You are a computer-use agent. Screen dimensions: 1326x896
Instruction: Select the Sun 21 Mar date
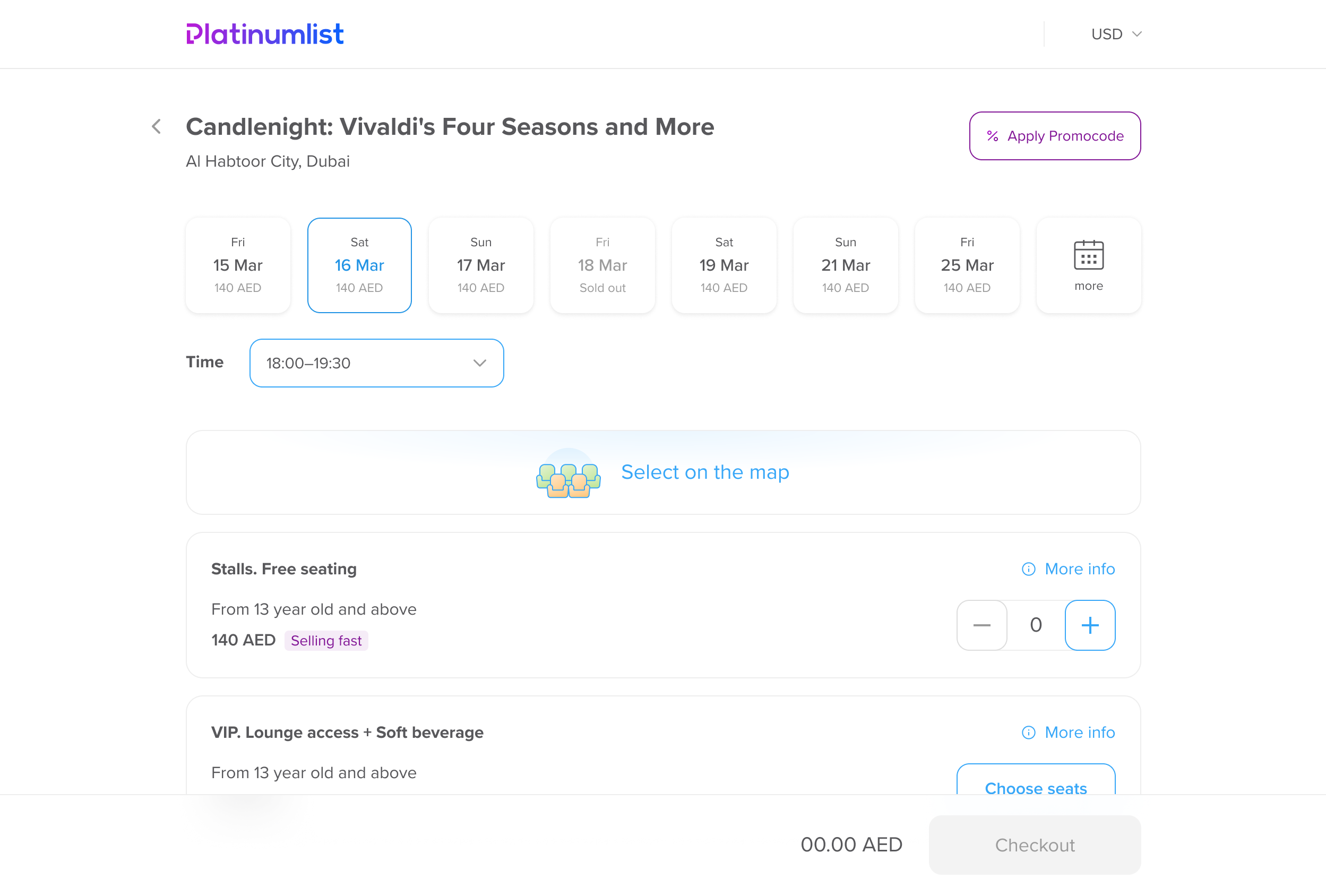point(846,265)
